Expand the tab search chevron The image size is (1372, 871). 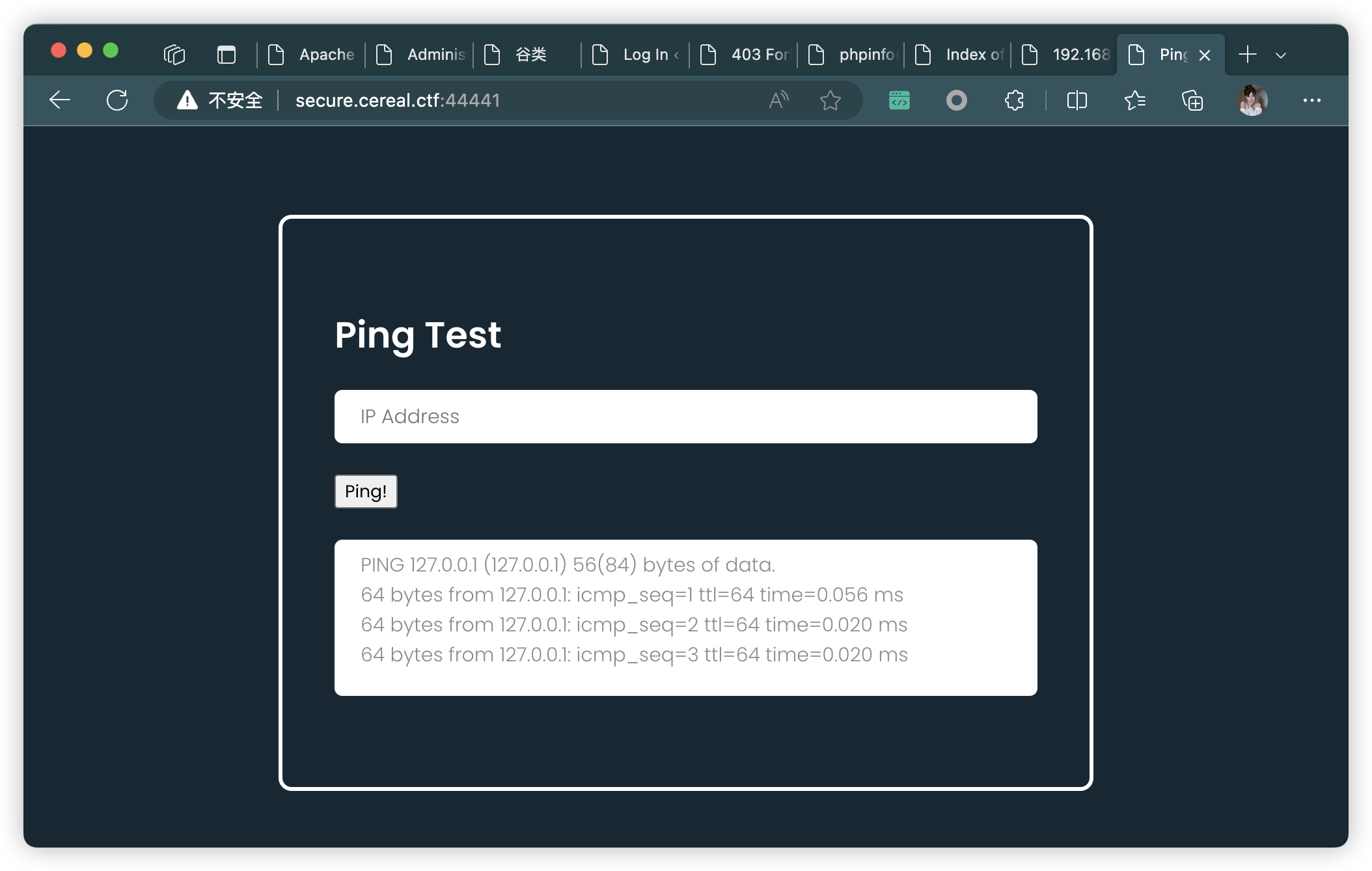1281,55
